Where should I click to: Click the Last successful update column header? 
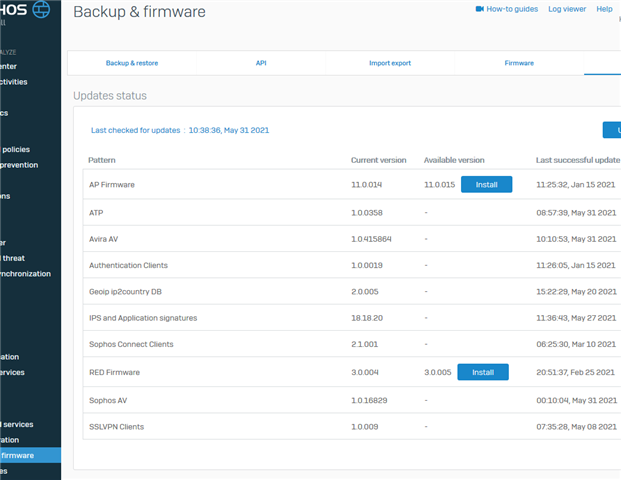[578, 160]
